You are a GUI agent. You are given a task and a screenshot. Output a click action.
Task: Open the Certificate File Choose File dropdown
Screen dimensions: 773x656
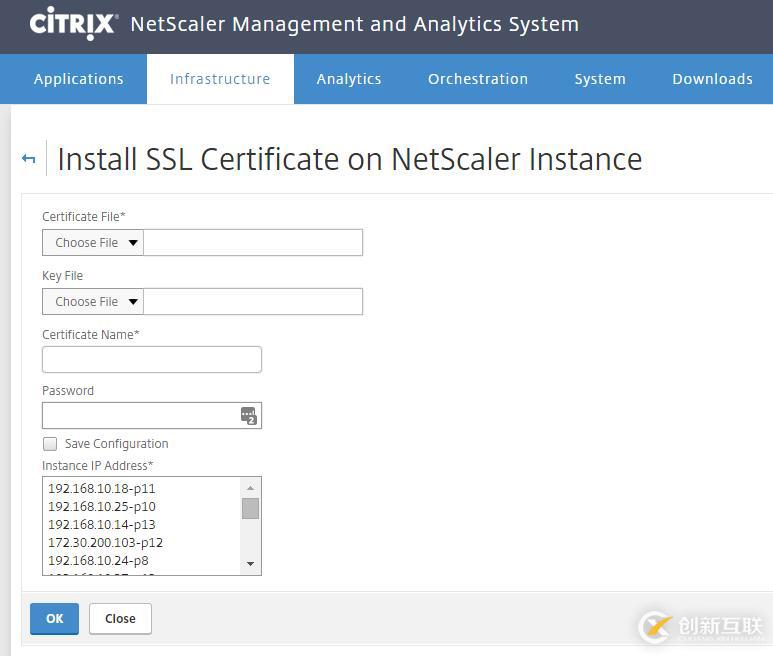click(x=93, y=242)
